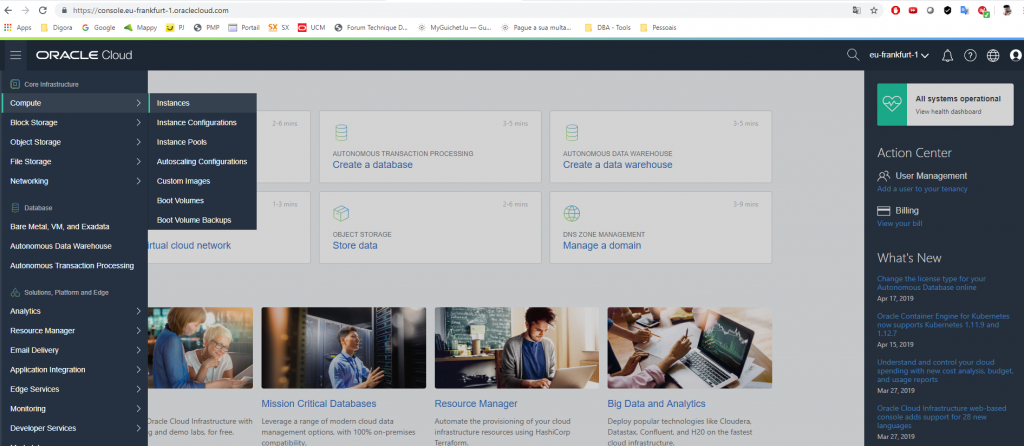Click the User Management people icon
This screenshot has width=1024, height=446.
(x=884, y=176)
